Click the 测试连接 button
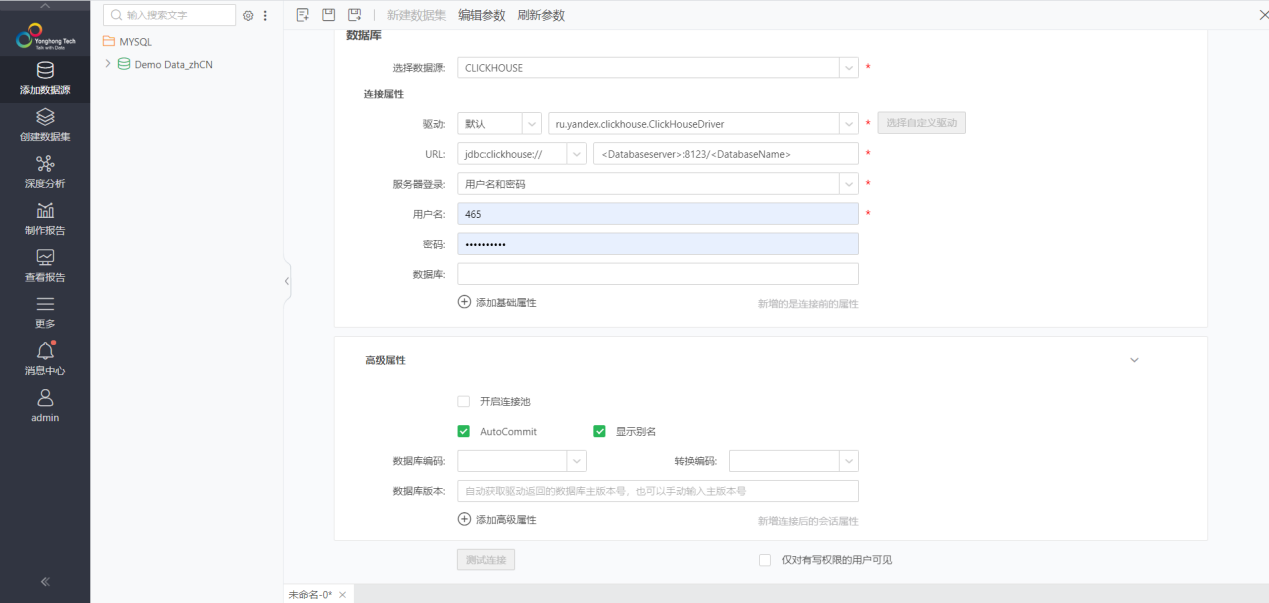The image size is (1269, 603). pyautogui.click(x=486, y=560)
